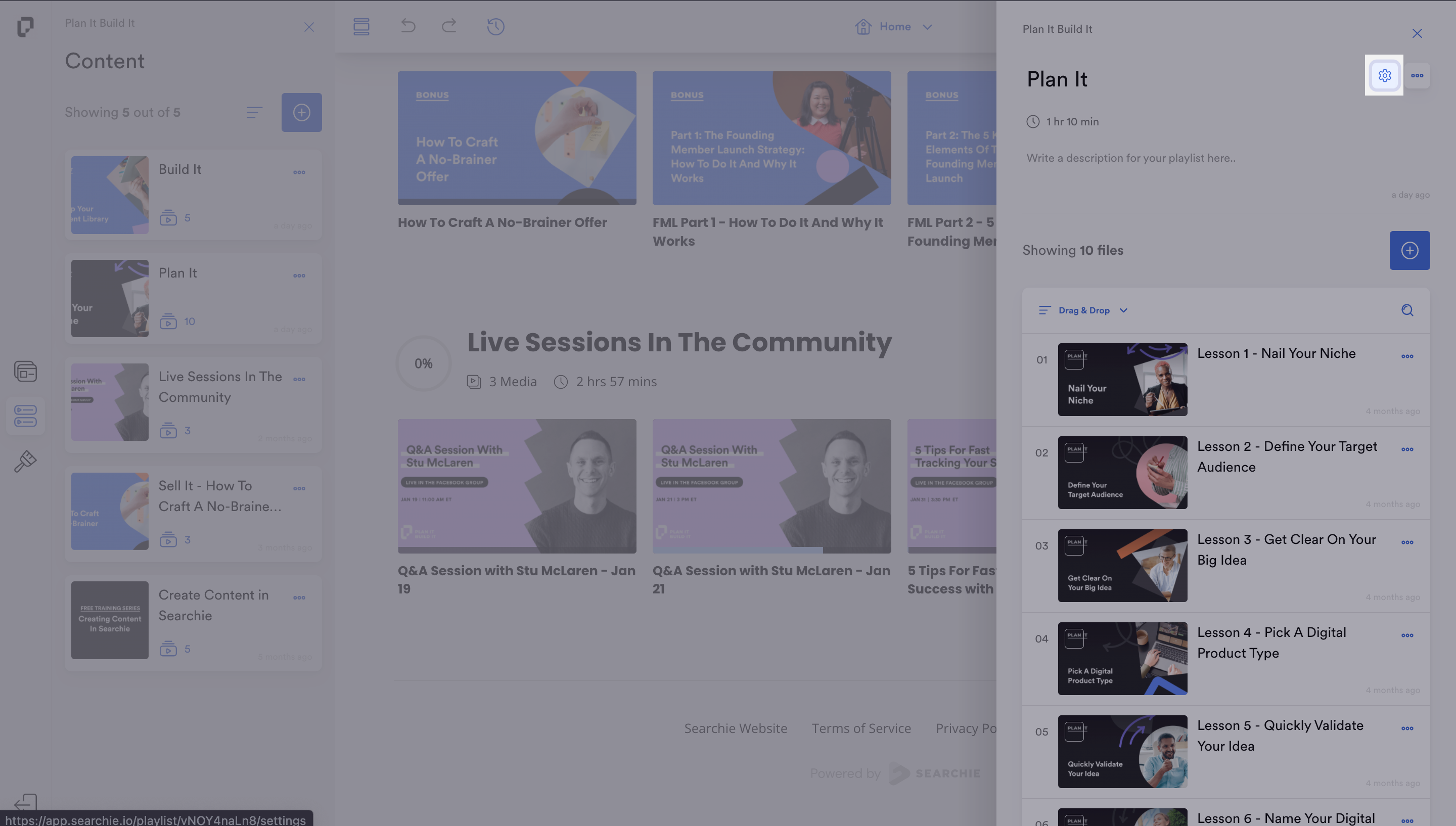Open the Build It playlist card
Viewport: 1456px width, 826px height.
coord(193,195)
